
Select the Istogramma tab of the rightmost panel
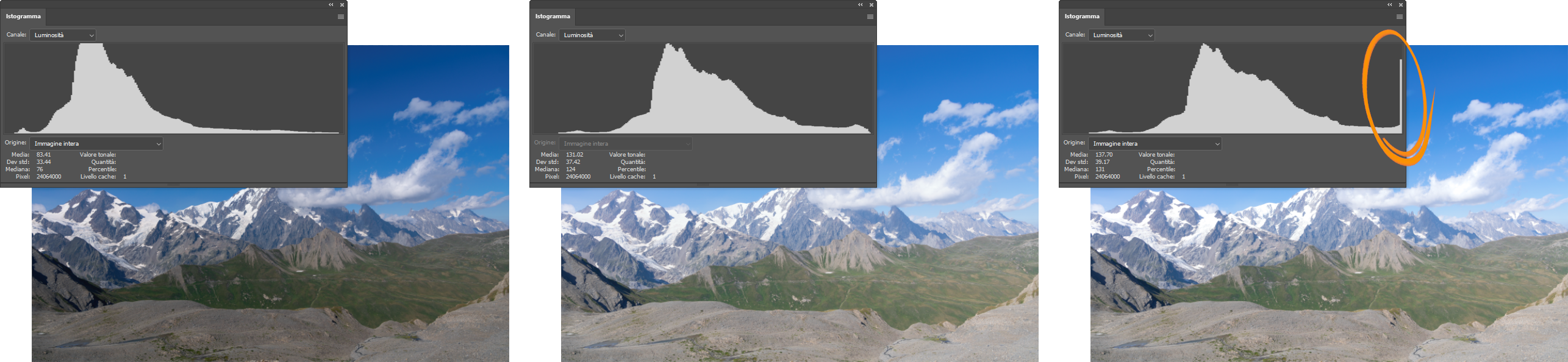pos(1082,16)
